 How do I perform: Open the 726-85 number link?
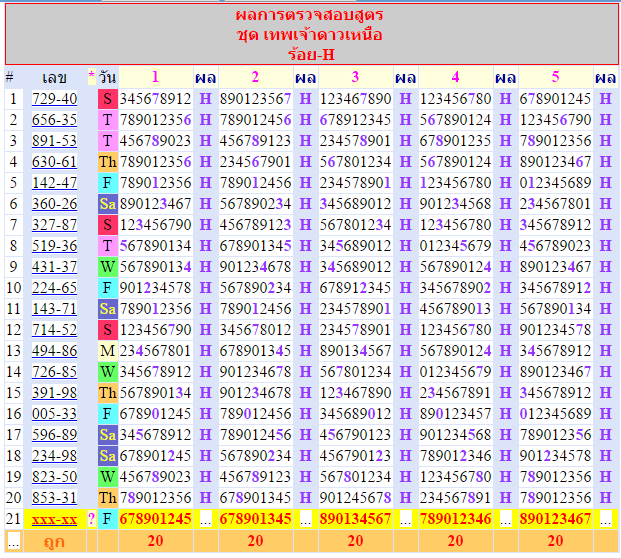coord(54,372)
